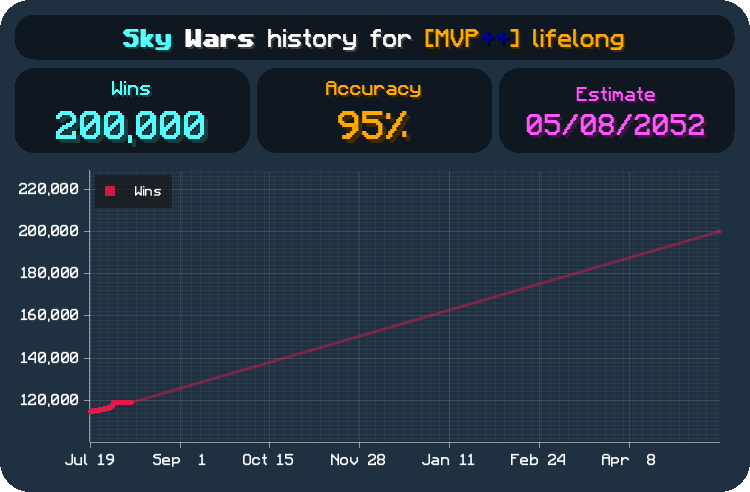Click the Jul 19 x-axis label
This screenshot has height=492, width=750.
tap(89, 460)
